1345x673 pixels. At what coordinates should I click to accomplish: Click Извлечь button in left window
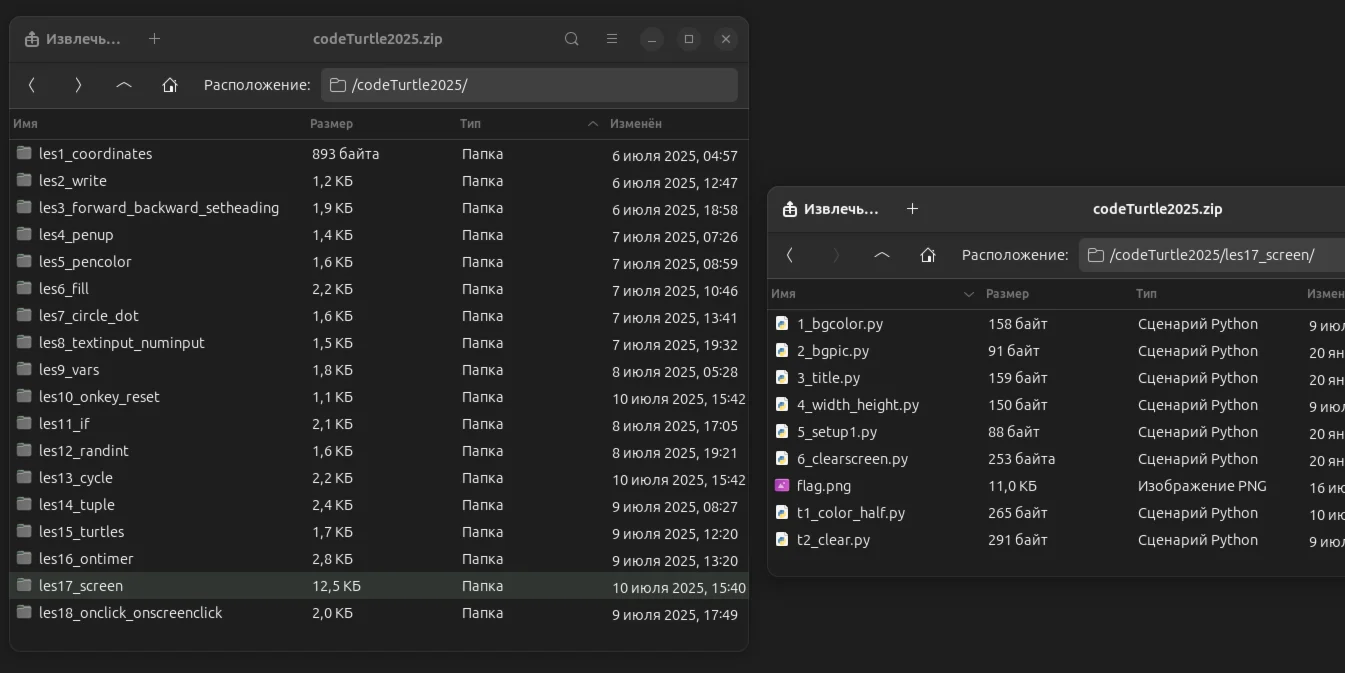pos(73,39)
